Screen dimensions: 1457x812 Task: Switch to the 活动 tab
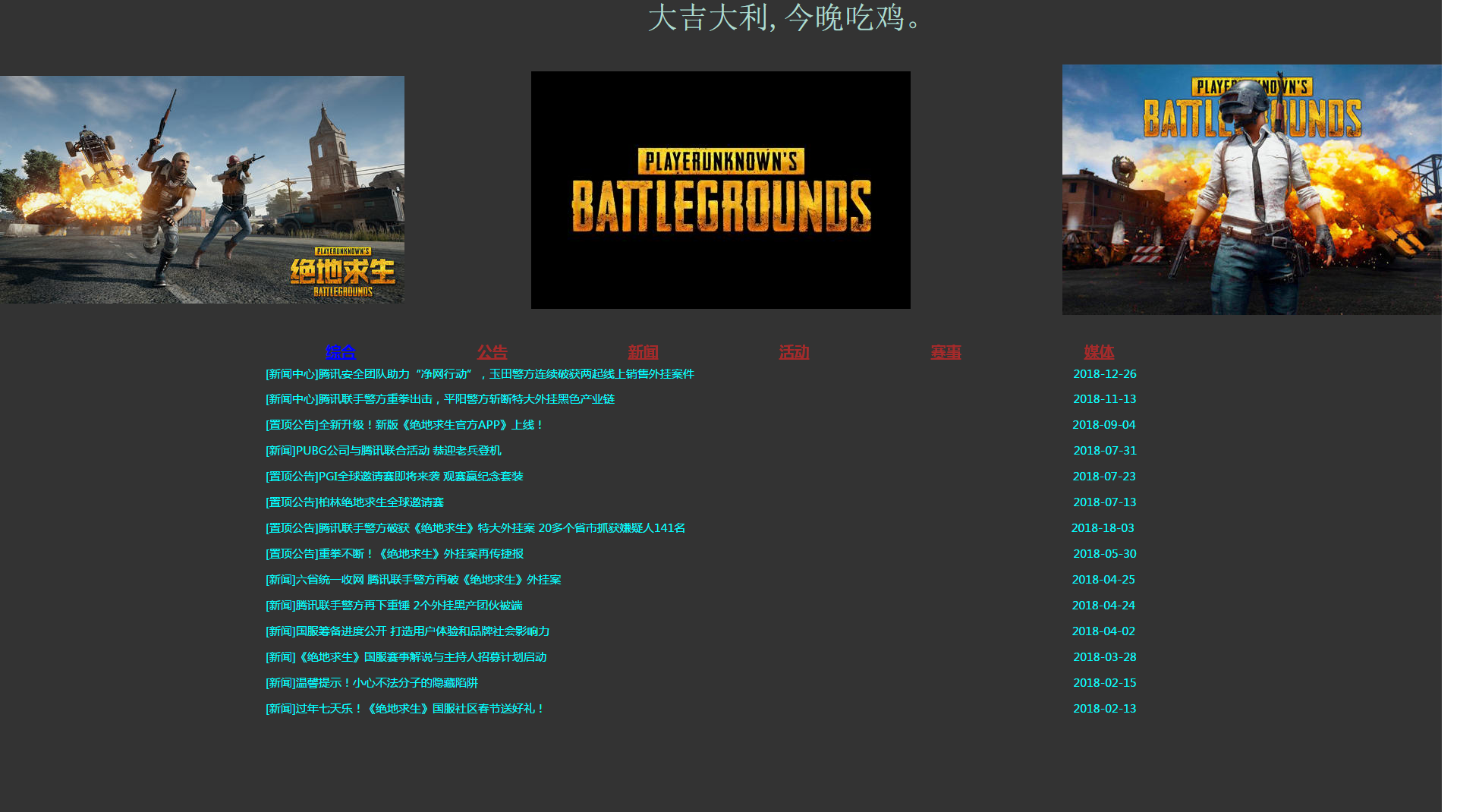(794, 352)
